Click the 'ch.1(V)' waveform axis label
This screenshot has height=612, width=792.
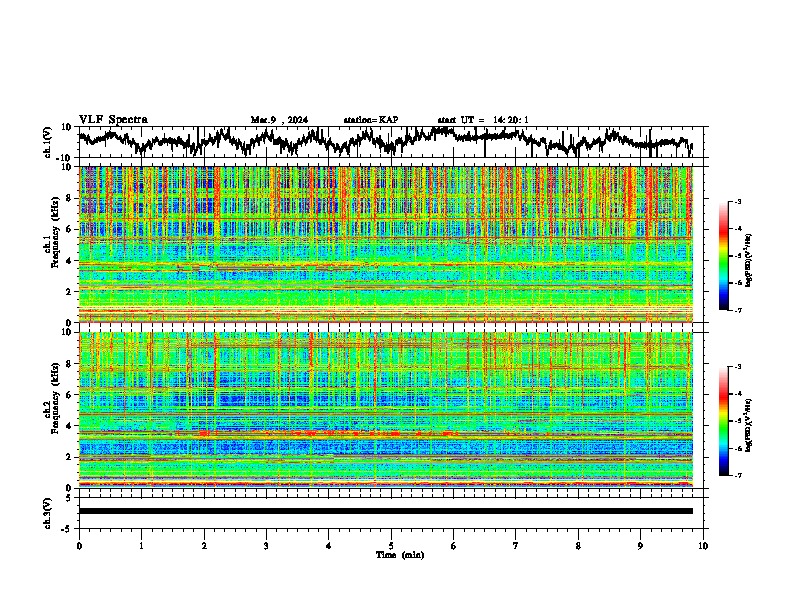point(48,142)
